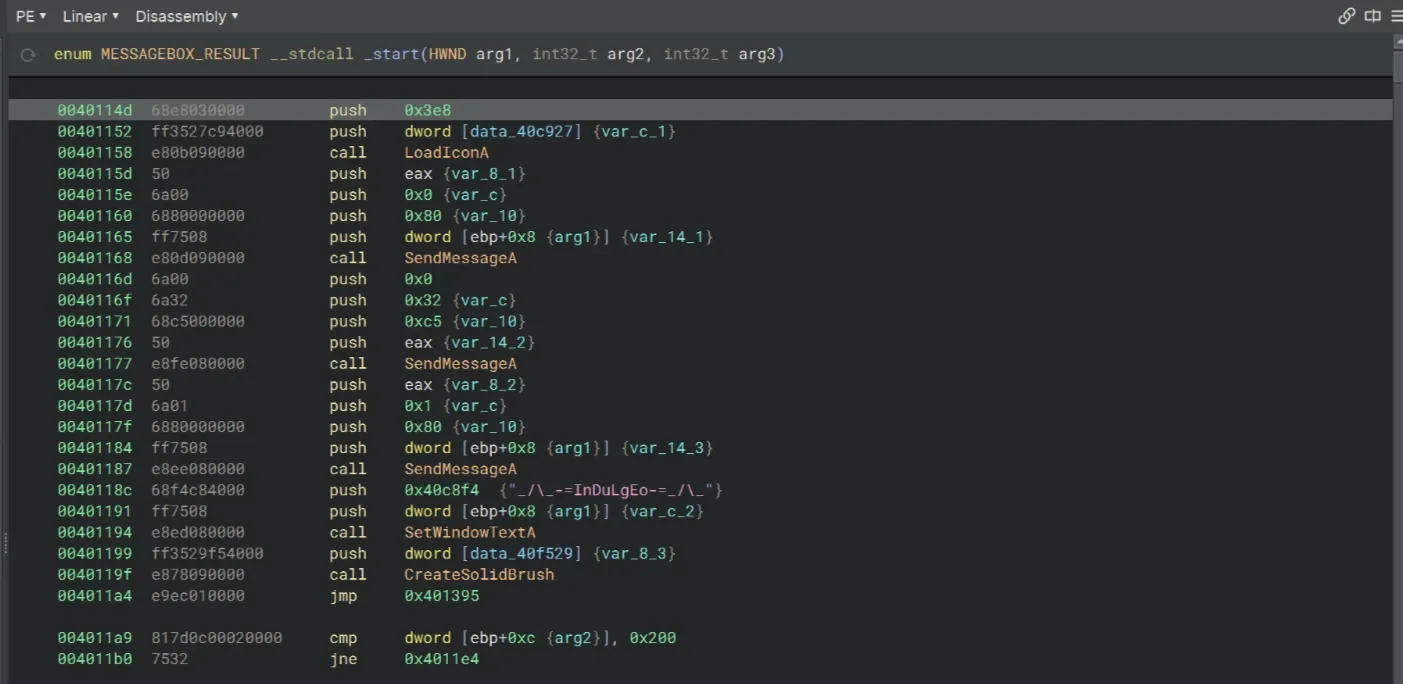Select data_40f529 data reference

[519, 553]
